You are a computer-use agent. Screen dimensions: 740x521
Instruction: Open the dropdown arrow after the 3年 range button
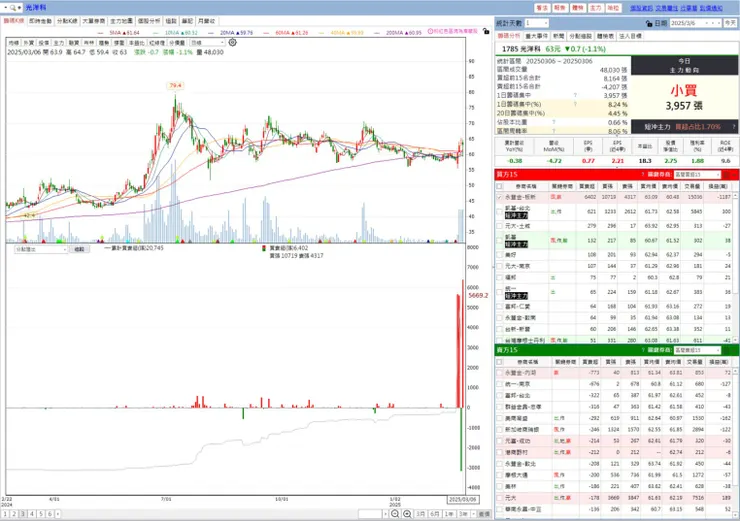[473, 514]
